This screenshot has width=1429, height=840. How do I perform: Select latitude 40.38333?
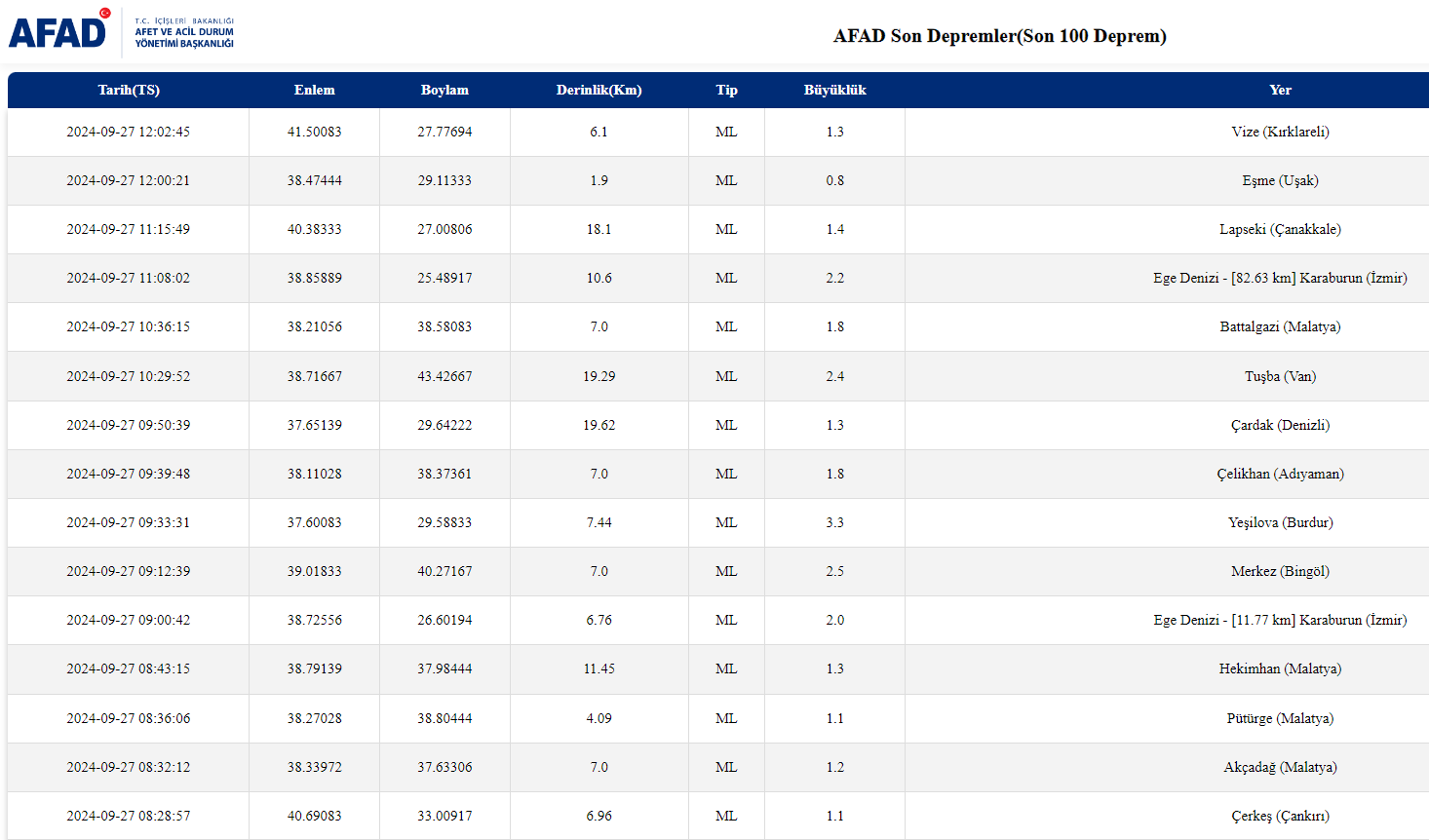click(315, 229)
